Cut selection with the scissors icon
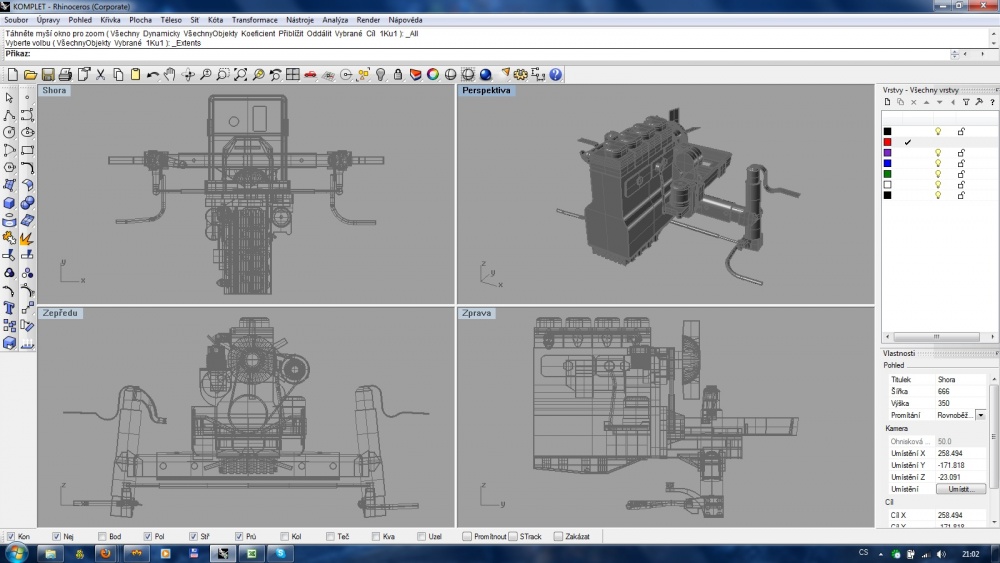The height and width of the screenshot is (563, 1000). pyautogui.click(x=100, y=75)
